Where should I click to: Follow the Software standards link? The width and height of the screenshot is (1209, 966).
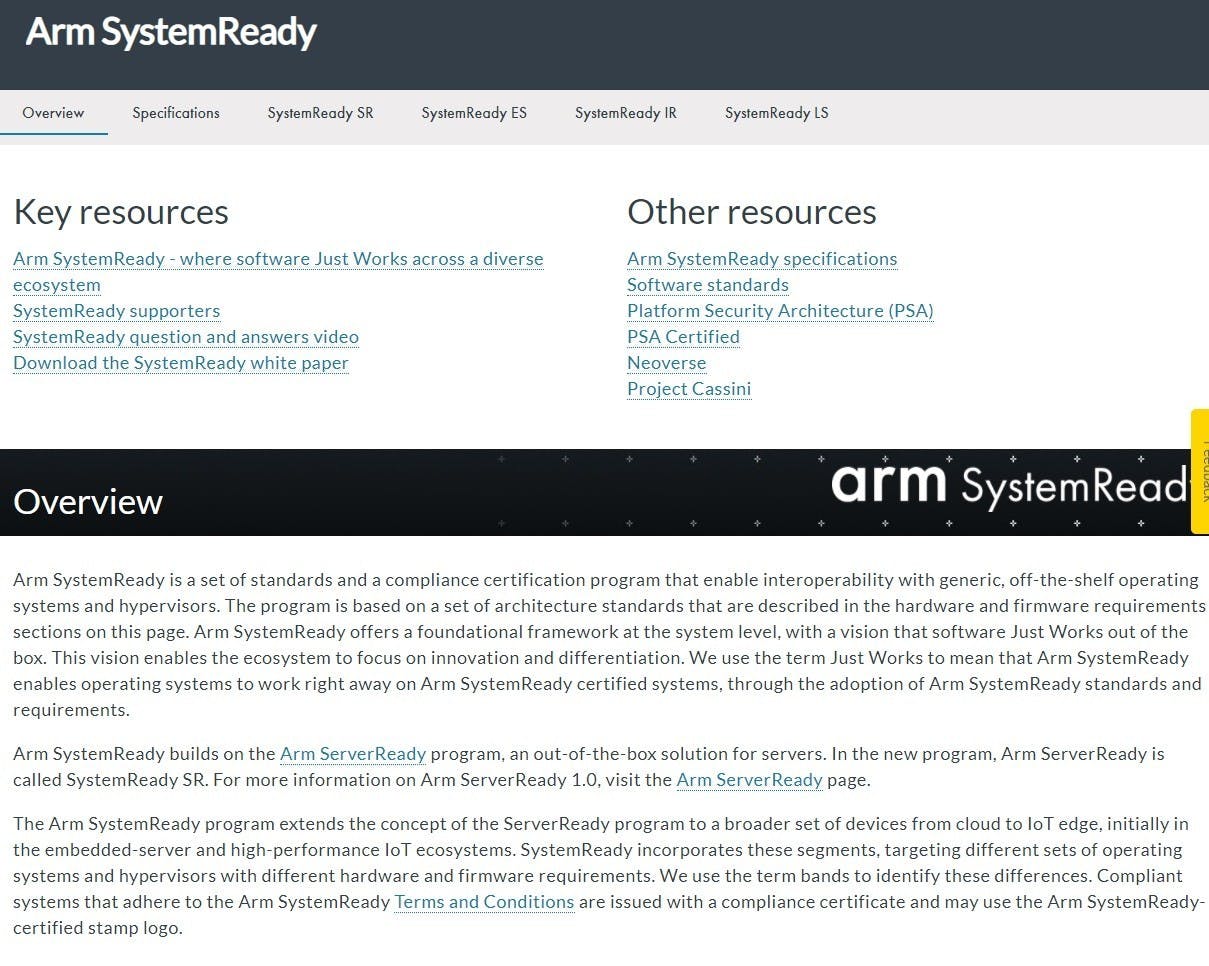[708, 285]
